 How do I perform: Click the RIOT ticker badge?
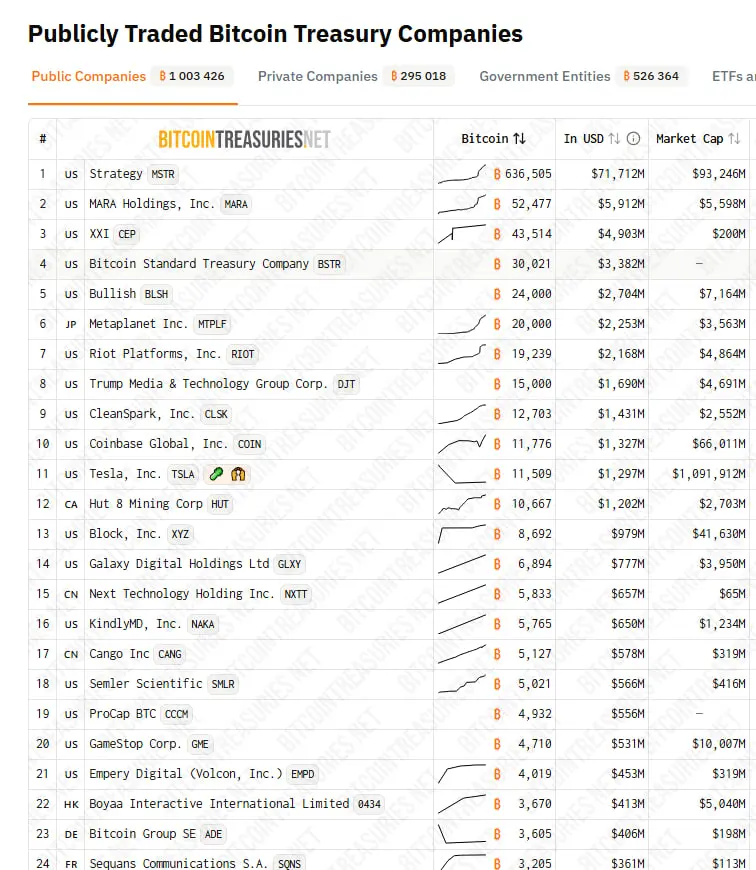click(242, 354)
